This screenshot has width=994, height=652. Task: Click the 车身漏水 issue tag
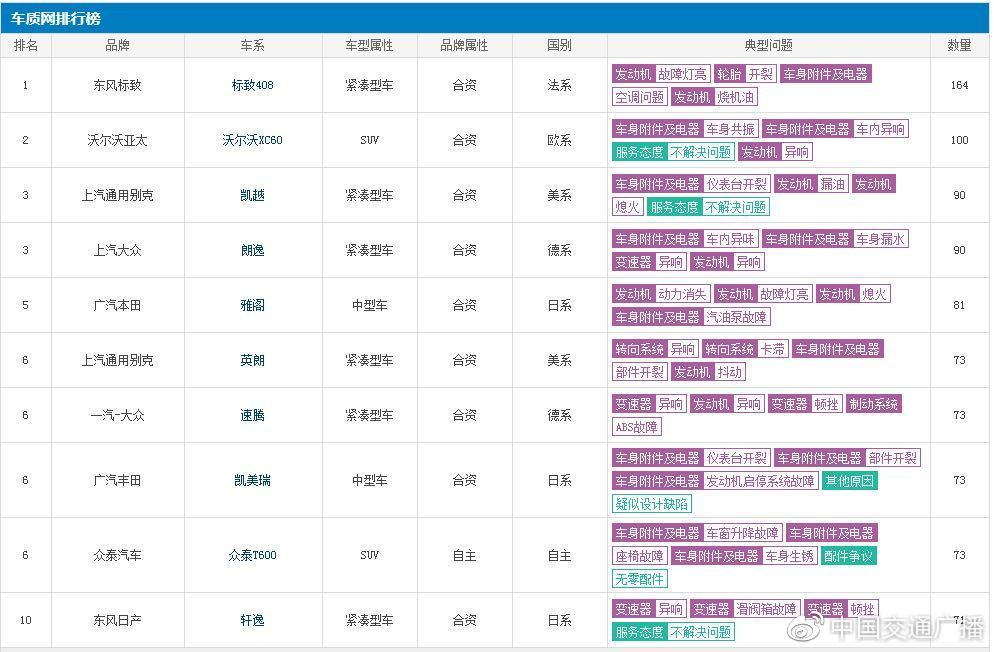[881, 240]
